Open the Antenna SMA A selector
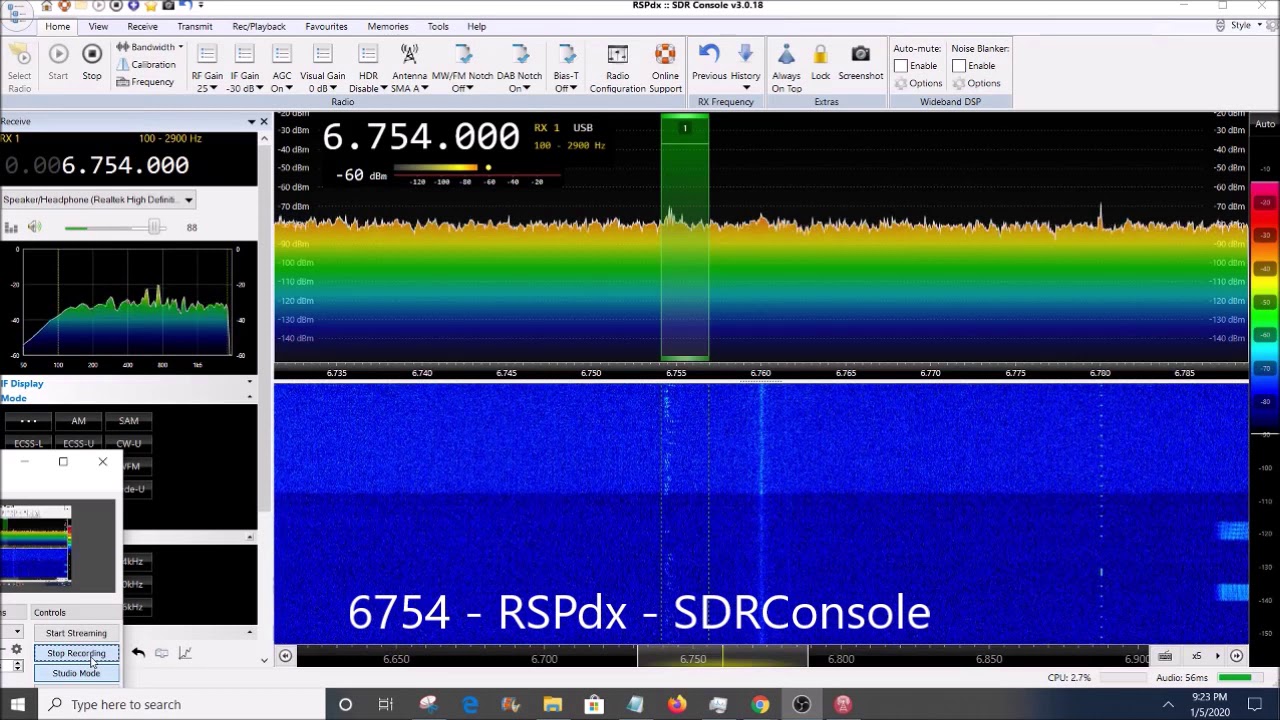The width and height of the screenshot is (1280, 720). click(x=409, y=70)
